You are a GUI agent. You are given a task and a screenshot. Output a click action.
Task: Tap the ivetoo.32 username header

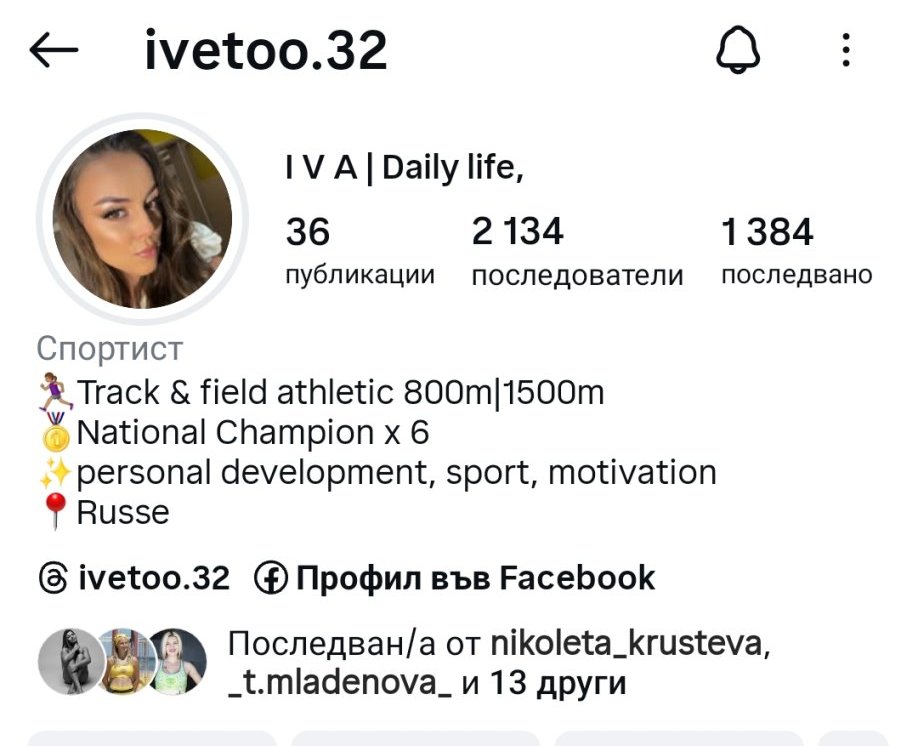click(x=266, y=50)
